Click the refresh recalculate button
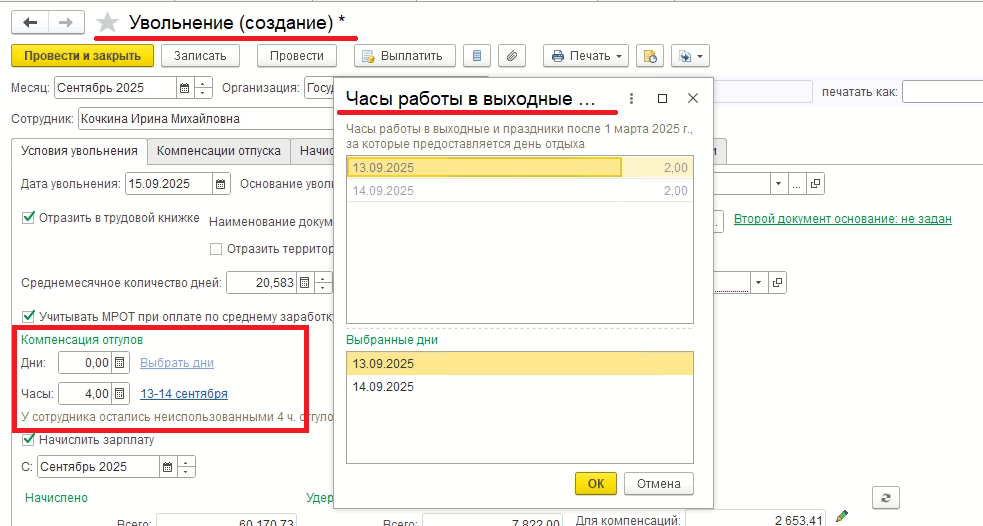The image size is (983, 526). [x=886, y=498]
